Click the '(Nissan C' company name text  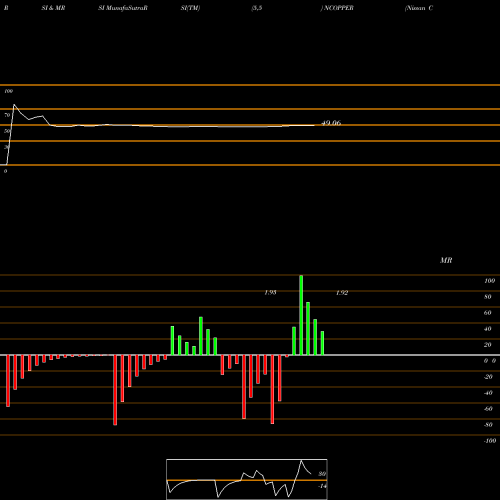point(419,8)
